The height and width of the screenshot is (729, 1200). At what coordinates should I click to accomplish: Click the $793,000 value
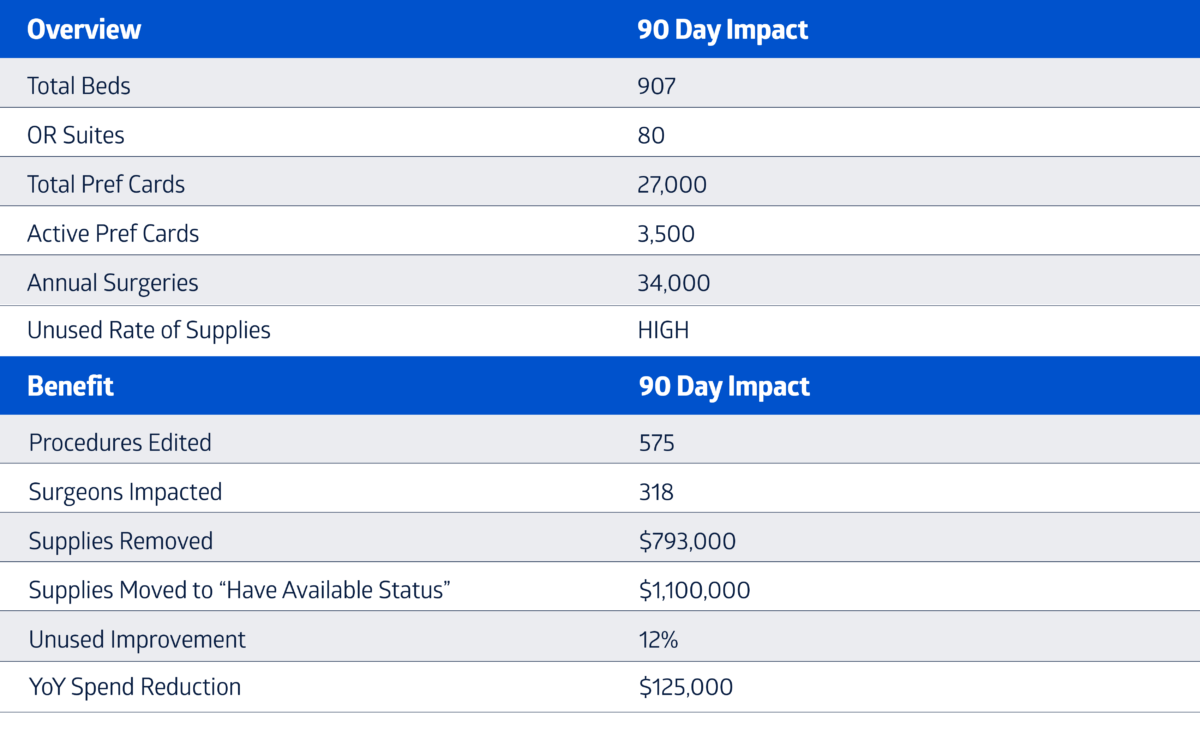coord(688,541)
